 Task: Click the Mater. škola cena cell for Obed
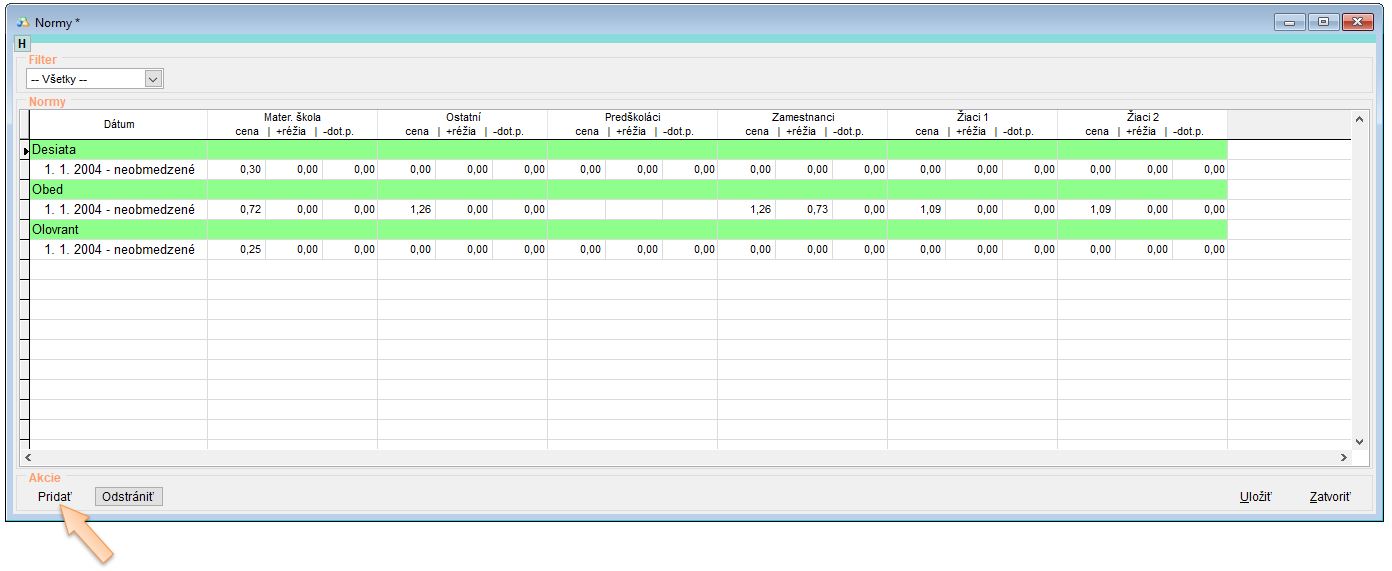pyautogui.click(x=236, y=210)
